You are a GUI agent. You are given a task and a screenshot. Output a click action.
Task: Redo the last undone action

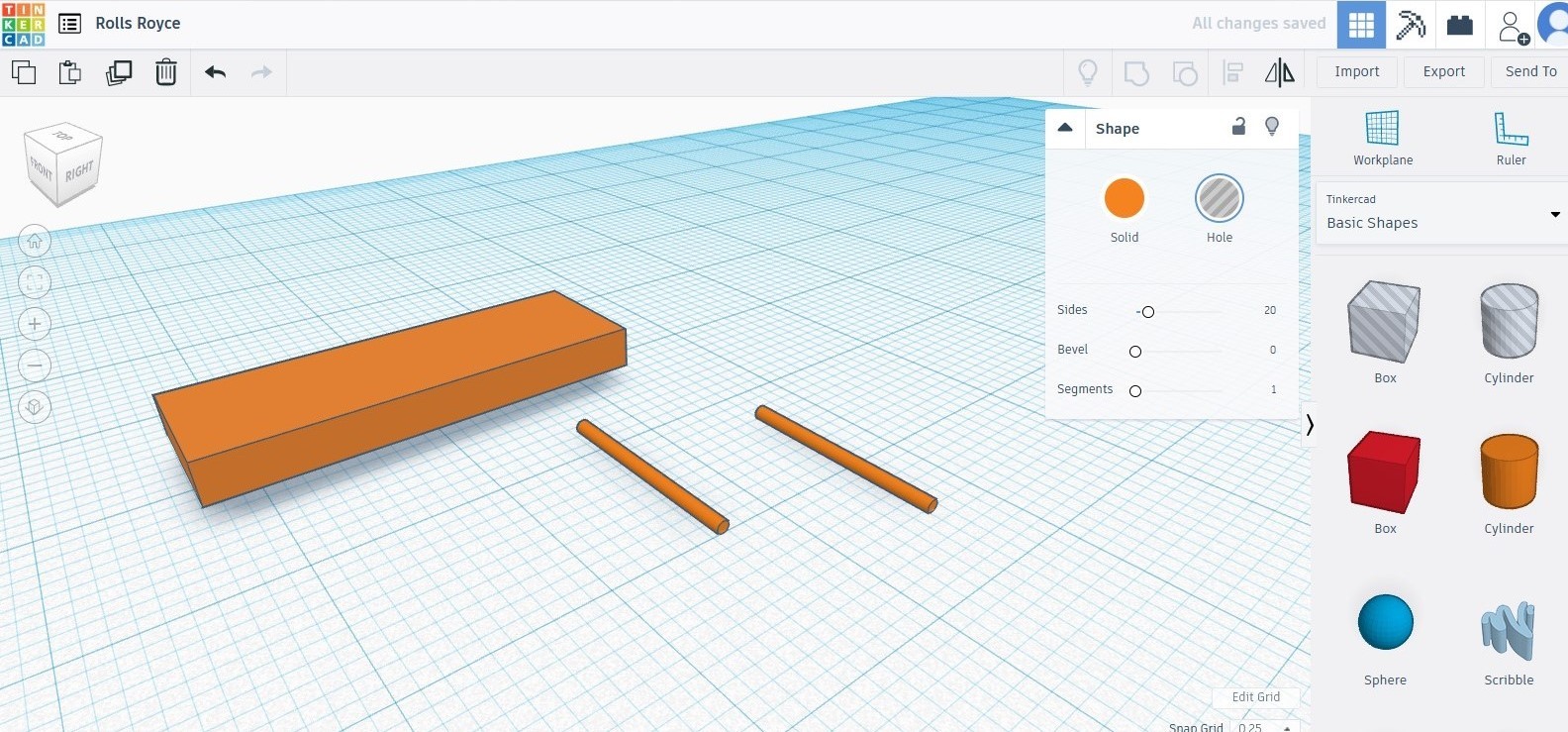coord(261,72)
